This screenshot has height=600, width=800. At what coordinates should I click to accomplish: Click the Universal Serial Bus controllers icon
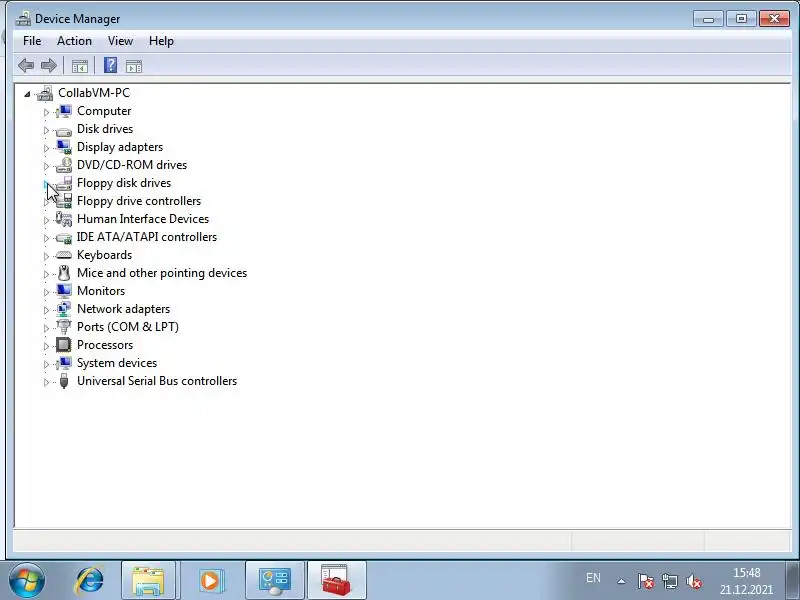pos(64,381)
